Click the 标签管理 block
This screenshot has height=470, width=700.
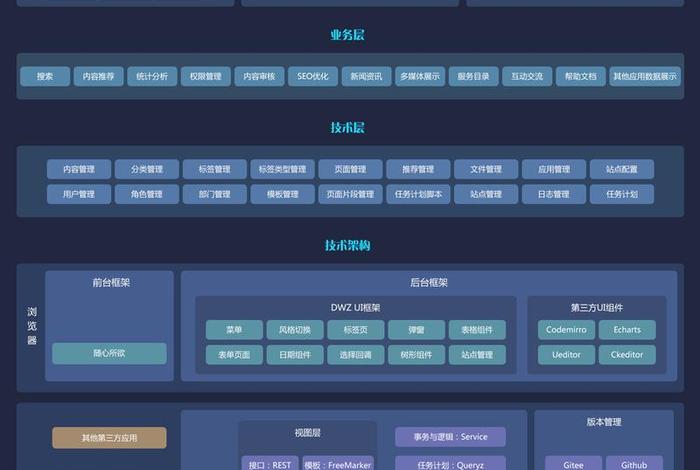(215, 169)
